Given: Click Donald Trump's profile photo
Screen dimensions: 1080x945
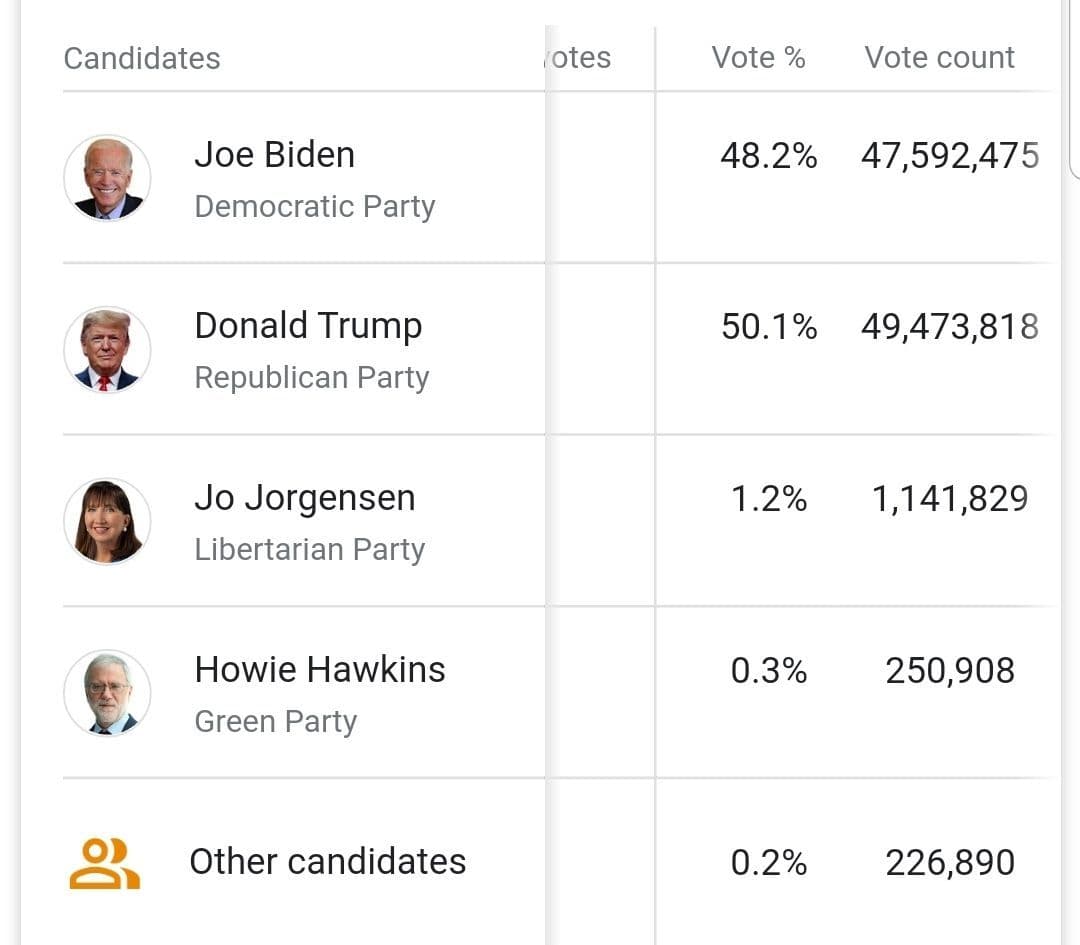Looking at the screenshot, I should [x=107, y=350].
